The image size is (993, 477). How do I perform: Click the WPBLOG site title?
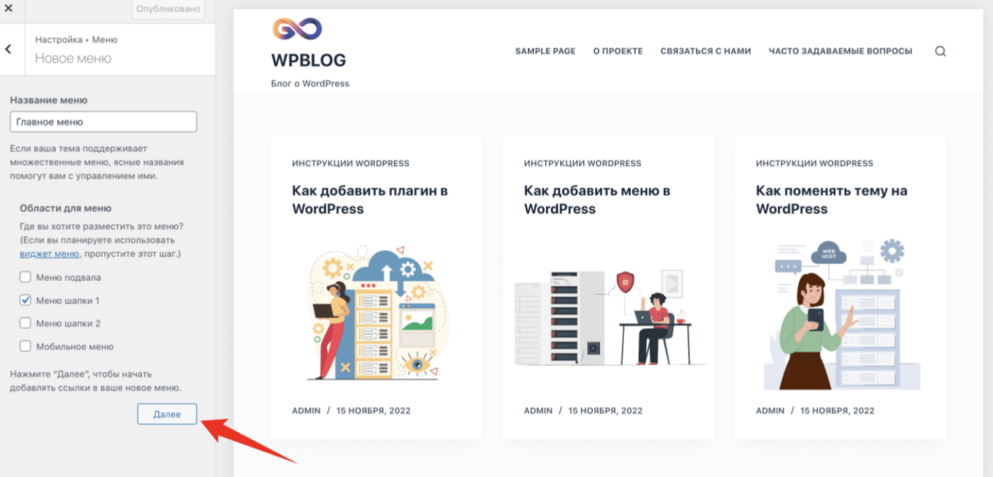pos(308,60)
